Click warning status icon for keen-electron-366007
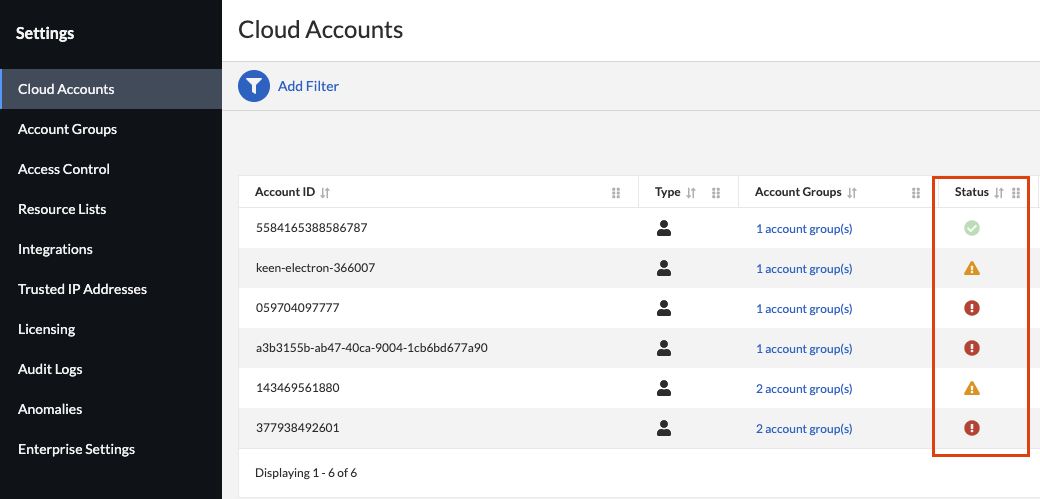 click(x=971, y=268)
